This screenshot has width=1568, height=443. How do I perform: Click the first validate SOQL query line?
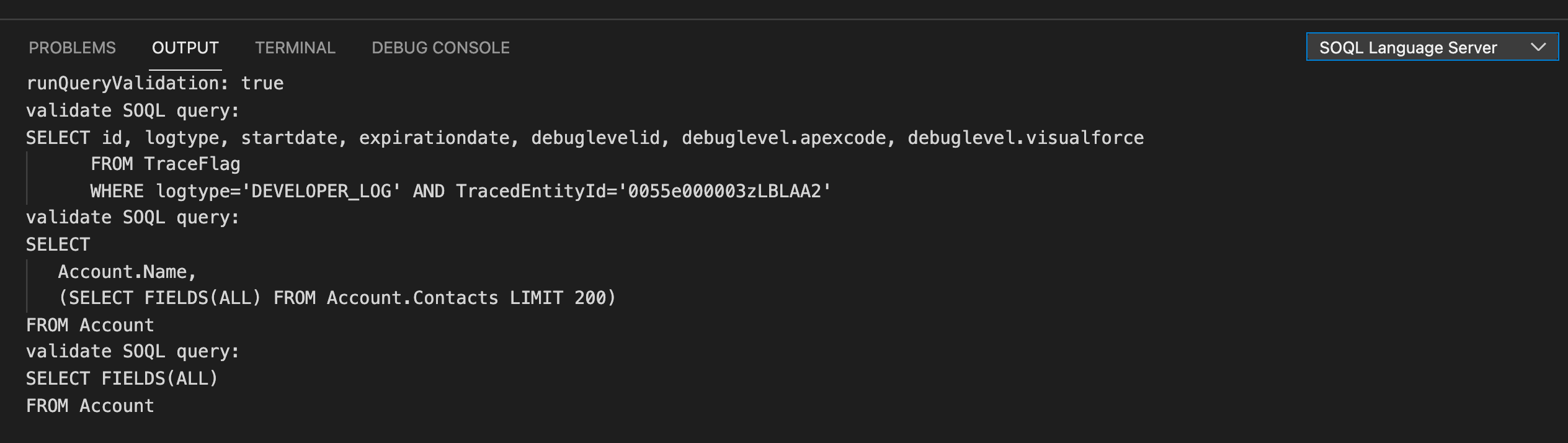[x=131, y=110]
